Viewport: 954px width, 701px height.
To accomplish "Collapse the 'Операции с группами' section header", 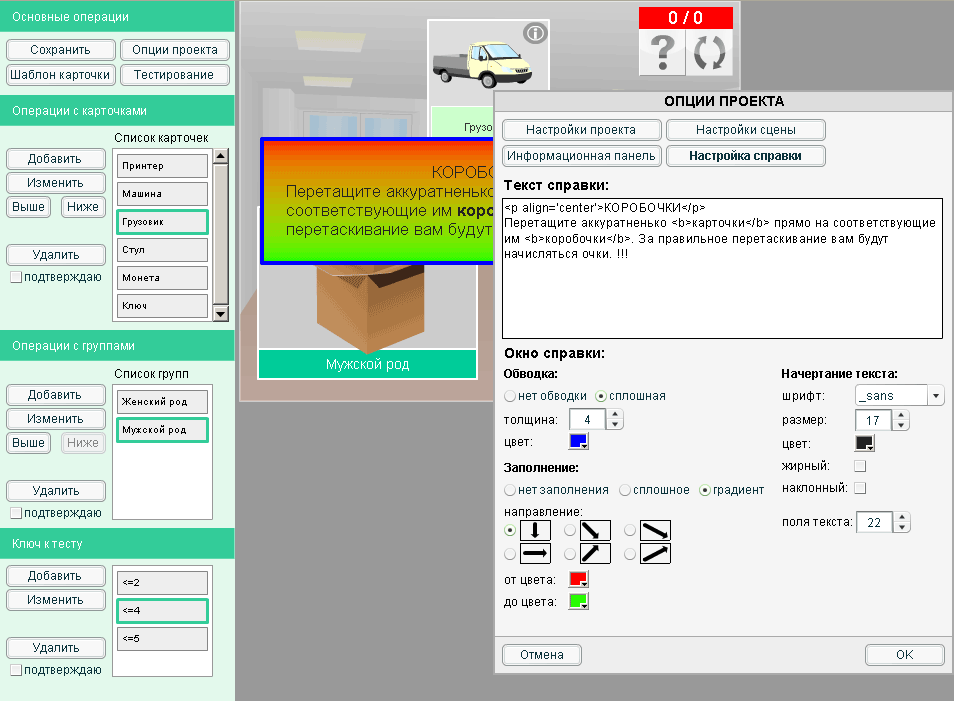I will (117, 346).
